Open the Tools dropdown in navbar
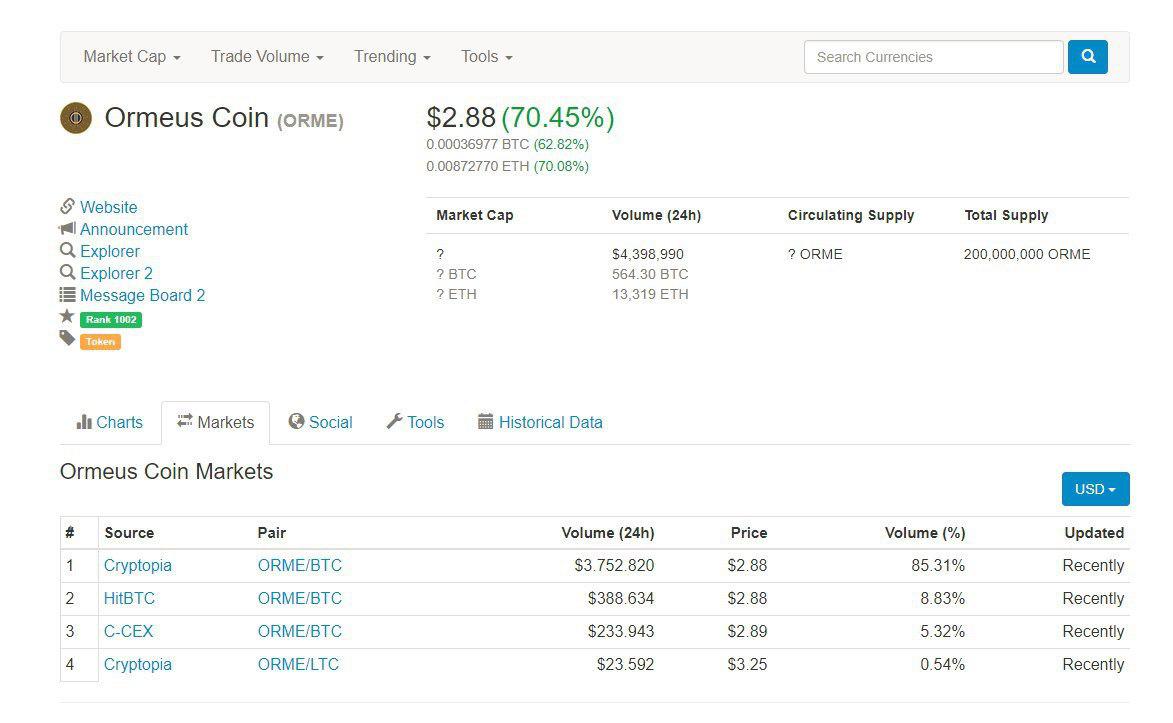 pos(487,57)
